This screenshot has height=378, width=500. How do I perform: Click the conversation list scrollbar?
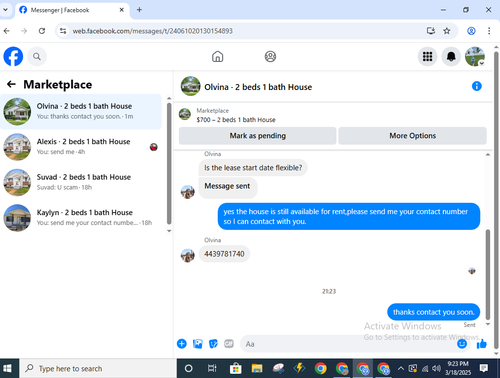pos(169,163)
